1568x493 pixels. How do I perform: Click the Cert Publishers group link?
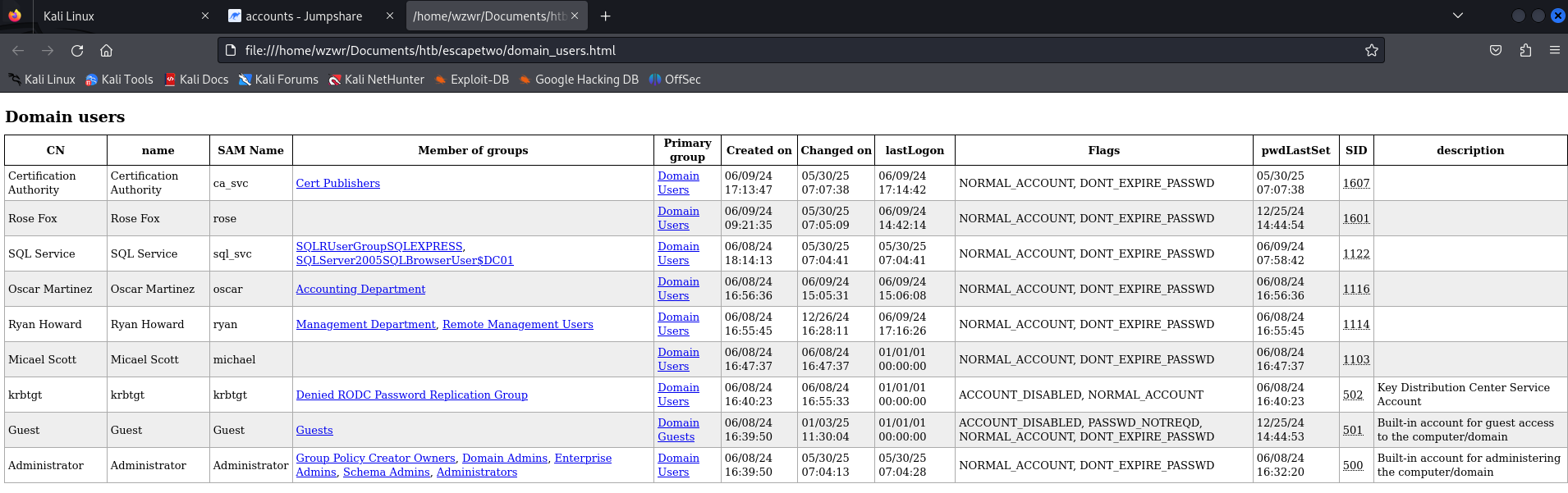click(x=337, y=183)
